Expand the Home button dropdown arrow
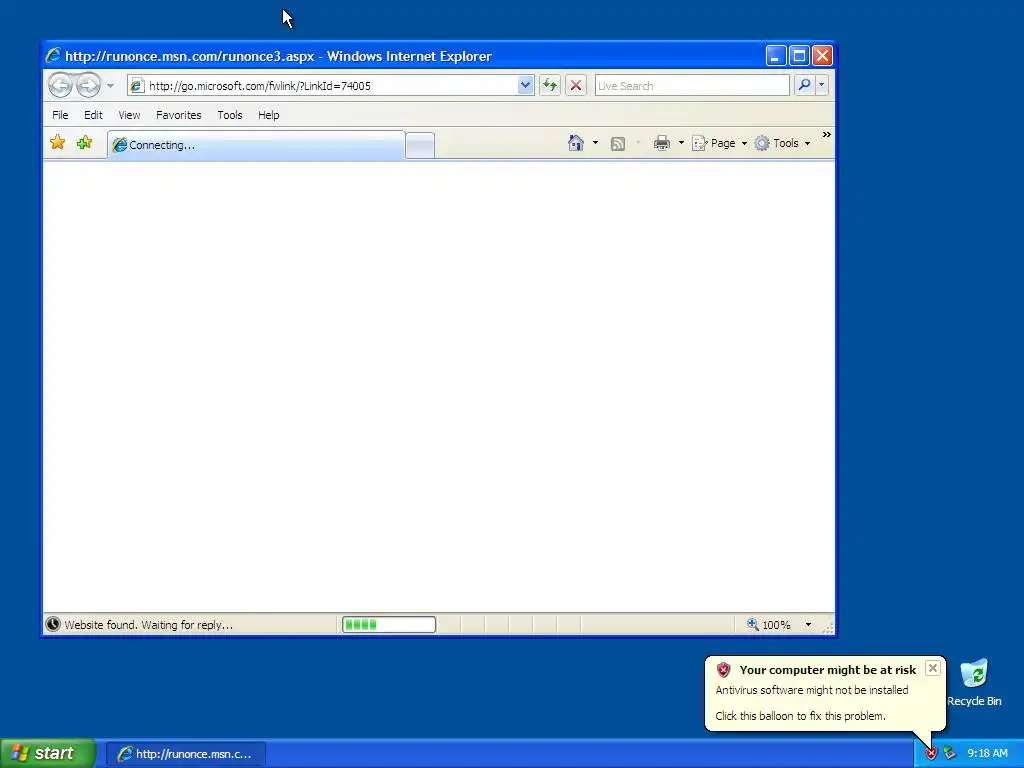 pos(595,143)
